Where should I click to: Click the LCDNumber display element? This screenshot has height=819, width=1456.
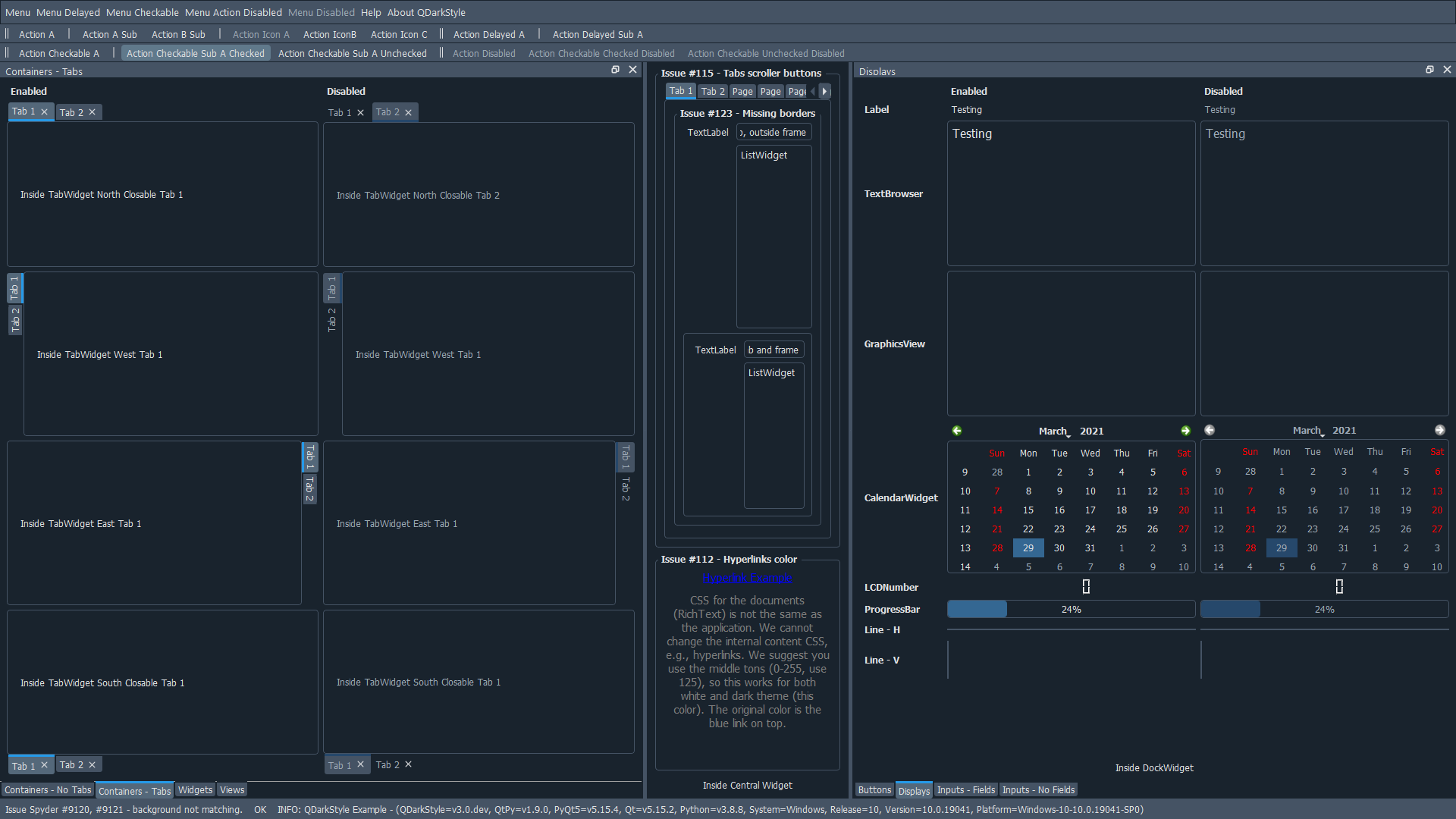click(x=1087, y=587)
